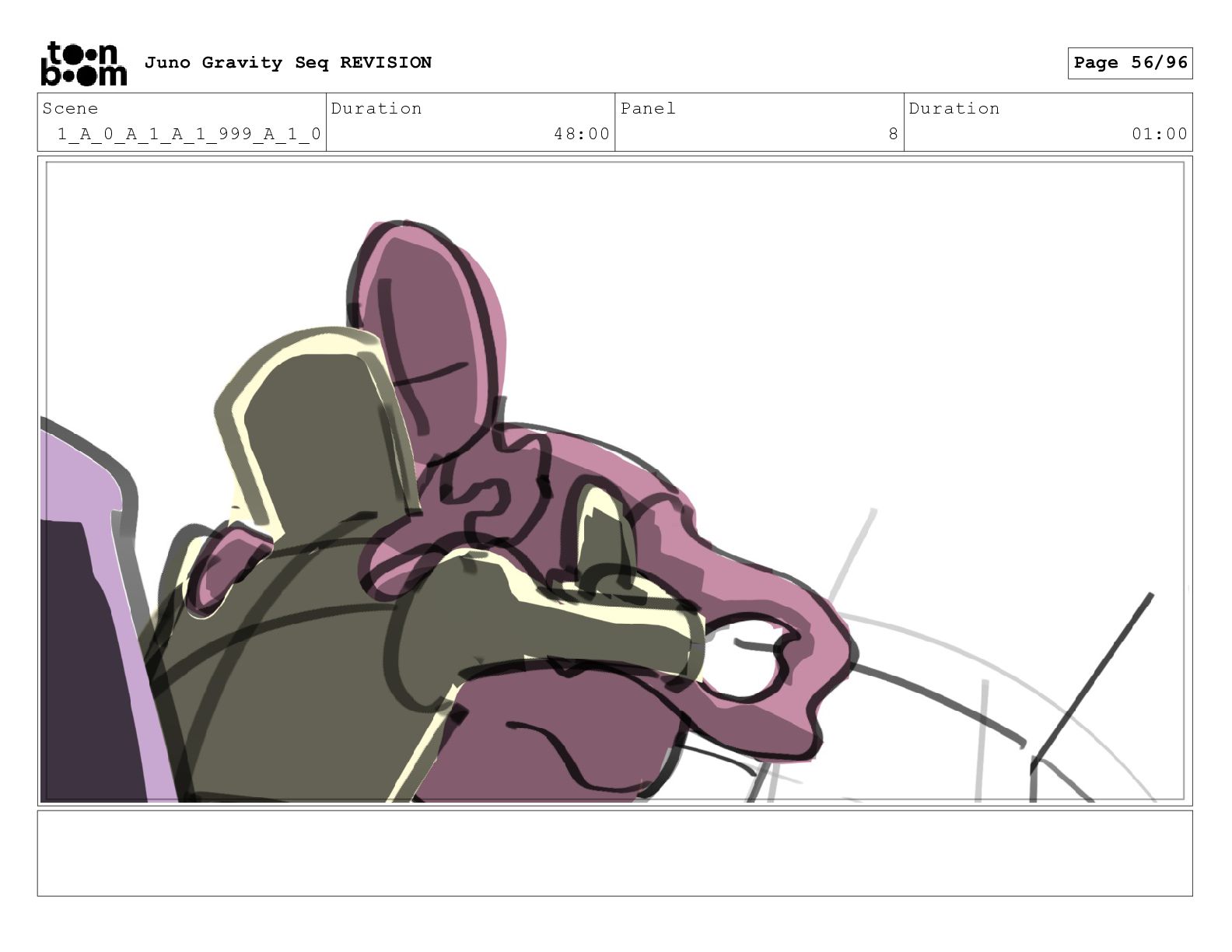The image size is (1232, 952).
Task: Click the Page 56/96 box
Action: pos(1130,63)
